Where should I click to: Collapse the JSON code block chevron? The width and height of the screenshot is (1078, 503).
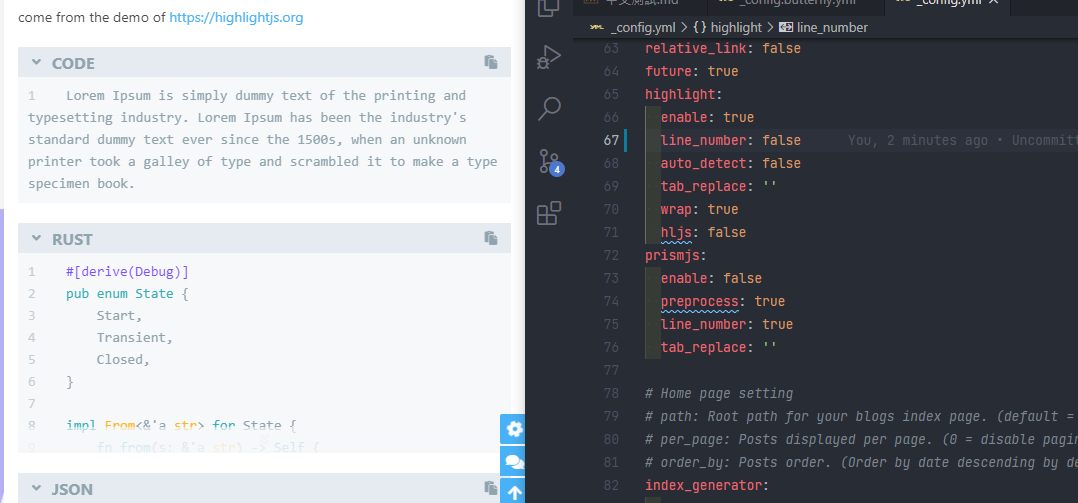36,488
